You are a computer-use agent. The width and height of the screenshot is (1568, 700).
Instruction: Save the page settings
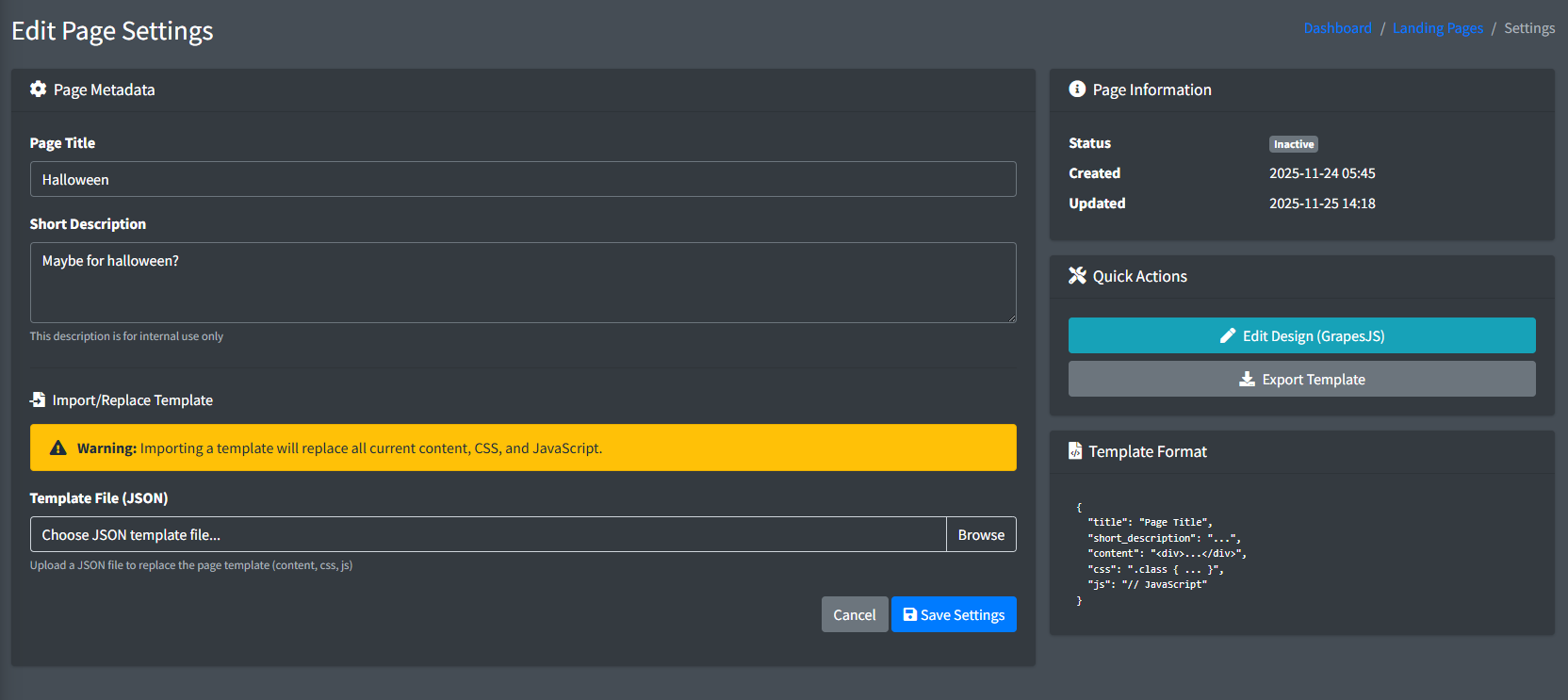click(x=954, y=615)
